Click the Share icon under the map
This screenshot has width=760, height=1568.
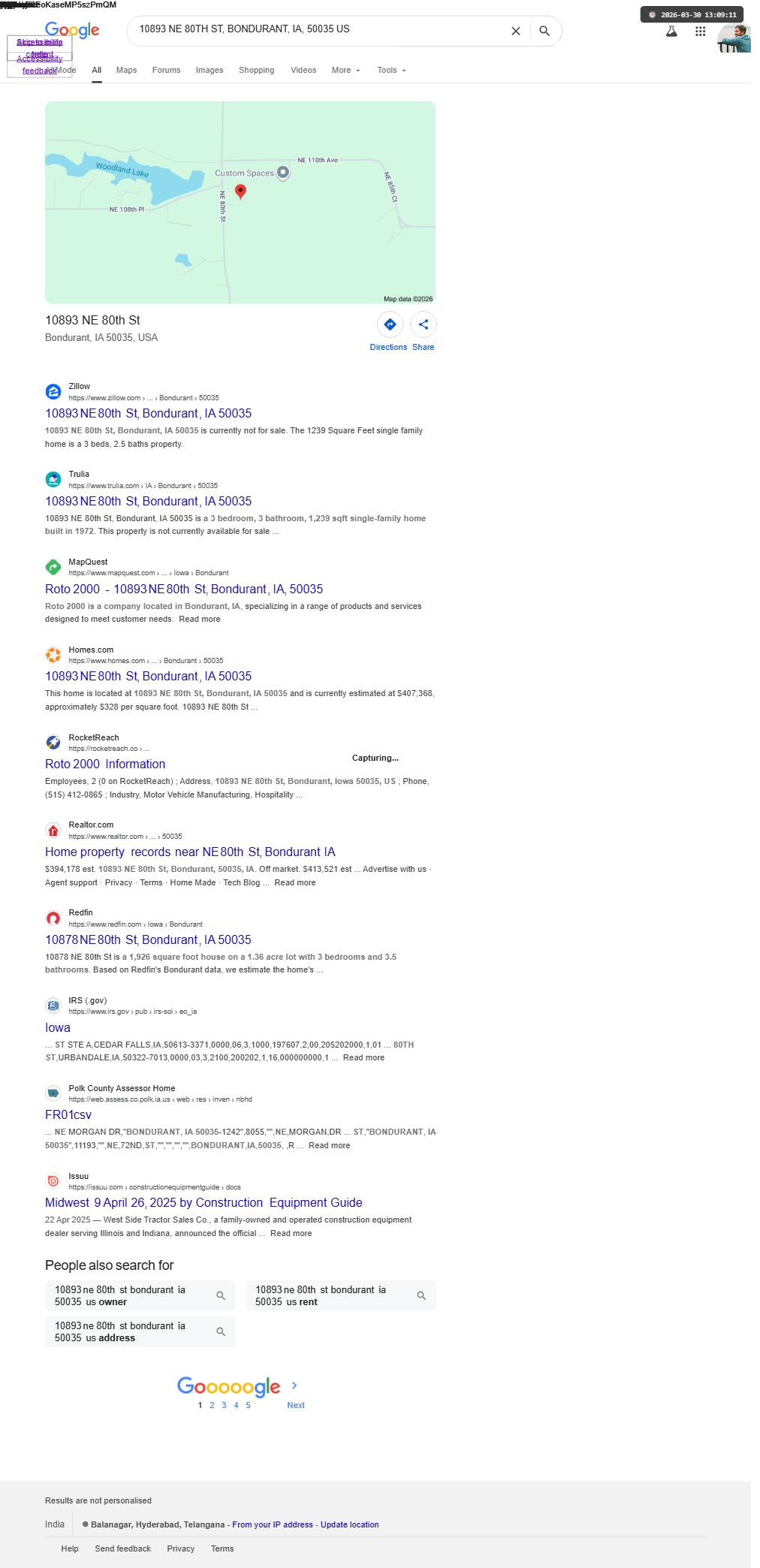424,324
